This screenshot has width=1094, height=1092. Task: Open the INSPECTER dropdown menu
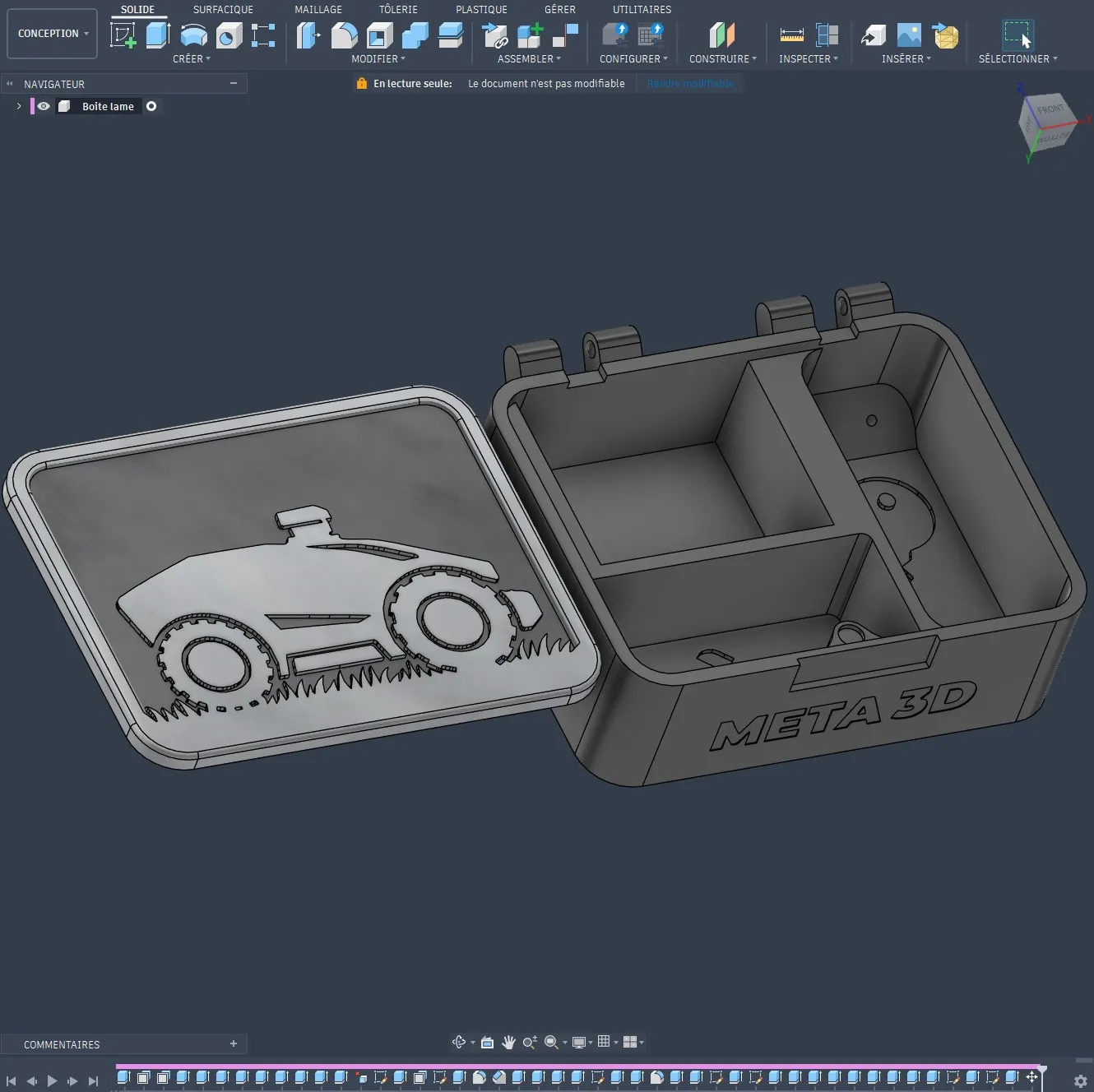pyautogui.click(x=809, y=59)
